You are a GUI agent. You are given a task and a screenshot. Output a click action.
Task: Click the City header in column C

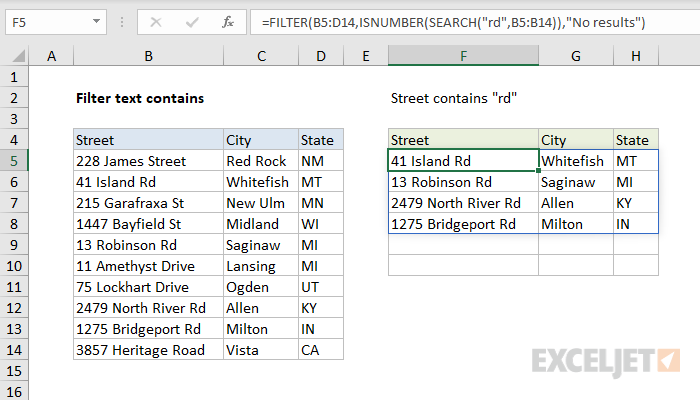(261, 140)
